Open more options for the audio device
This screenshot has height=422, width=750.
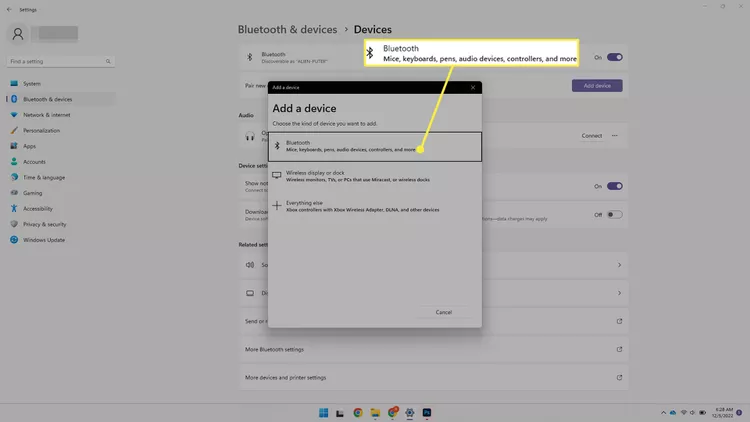tap(615, 136)
